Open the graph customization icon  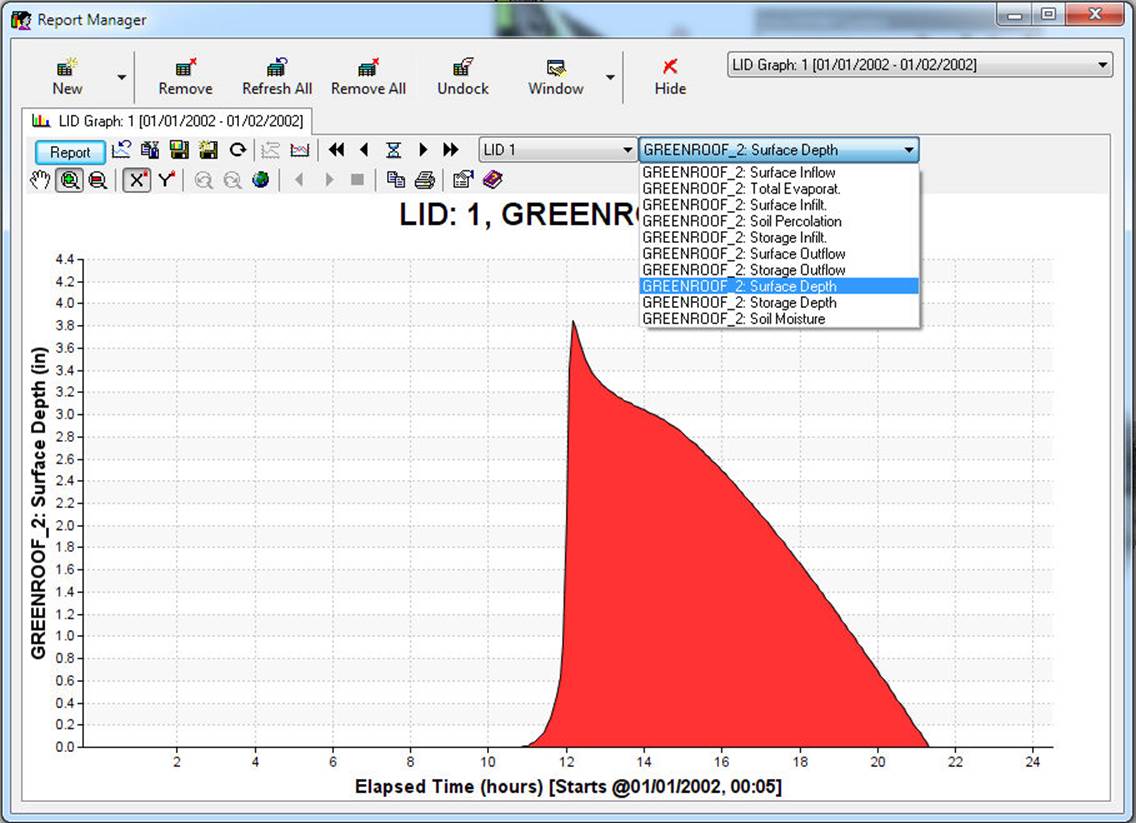click(463, 179)
